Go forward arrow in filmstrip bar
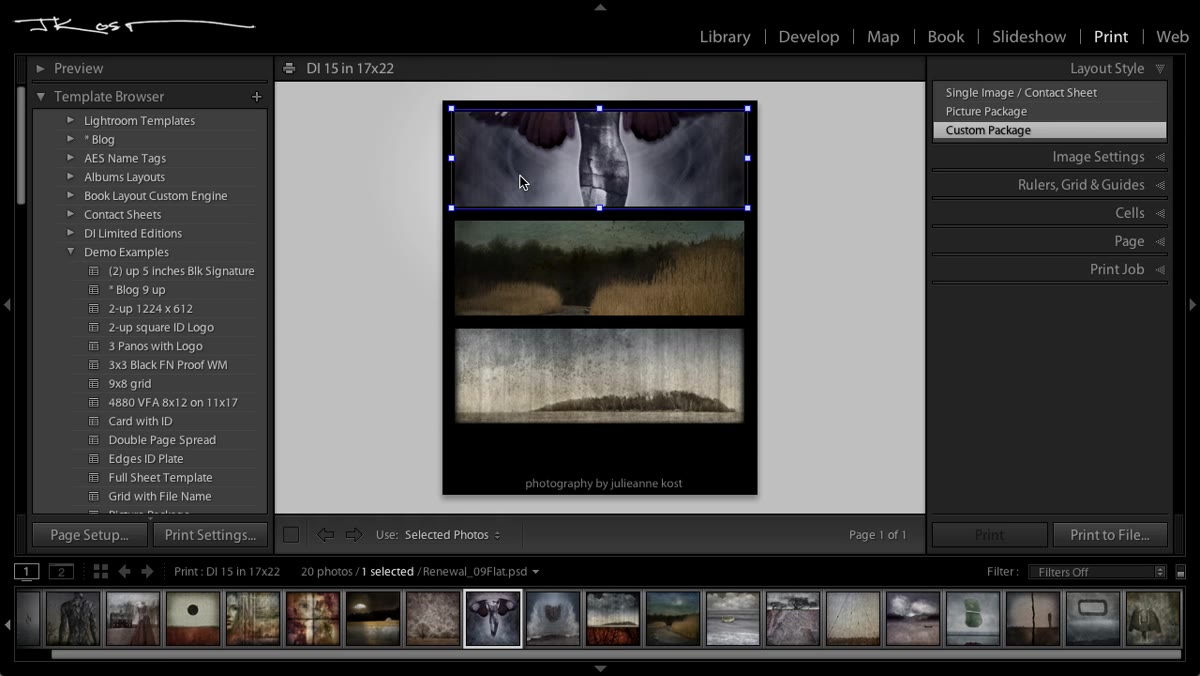This screenshot has height=676, width=1200. coord(147,571)
